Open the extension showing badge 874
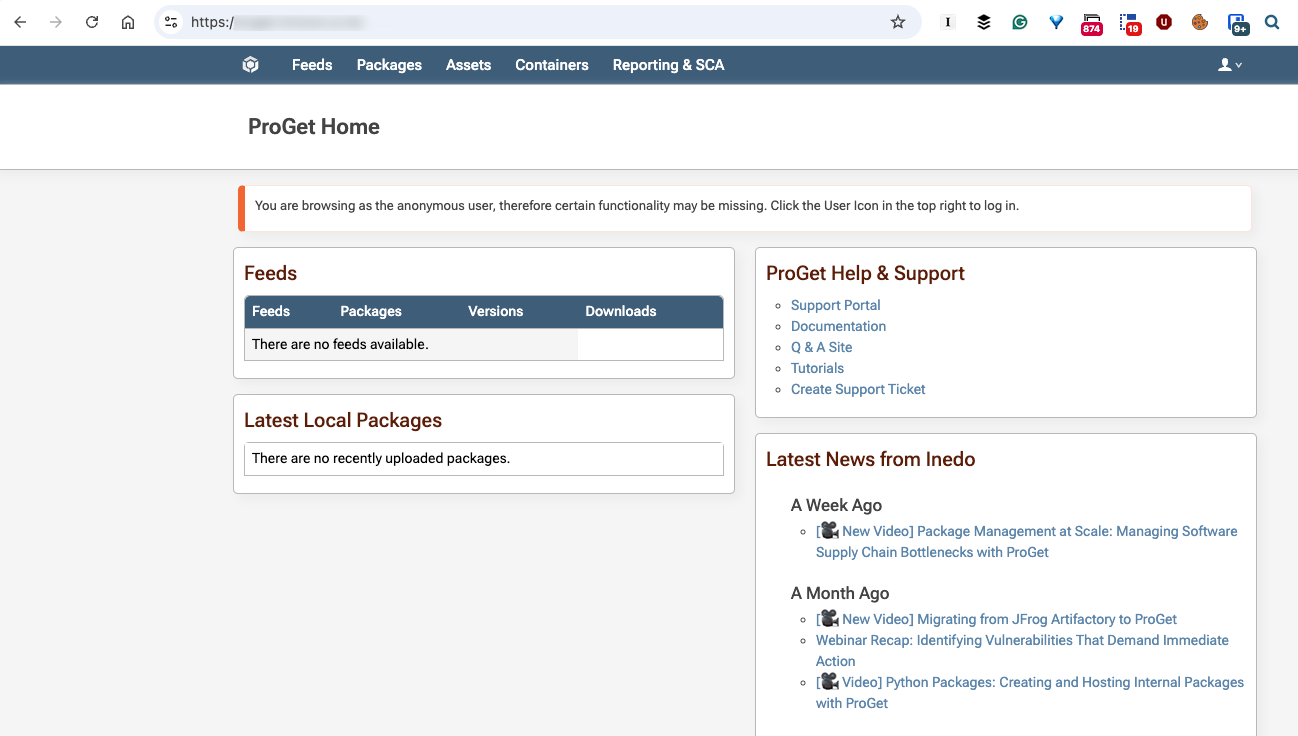This screenshot has height=736, width=1298. click(x=1092, y=23)
